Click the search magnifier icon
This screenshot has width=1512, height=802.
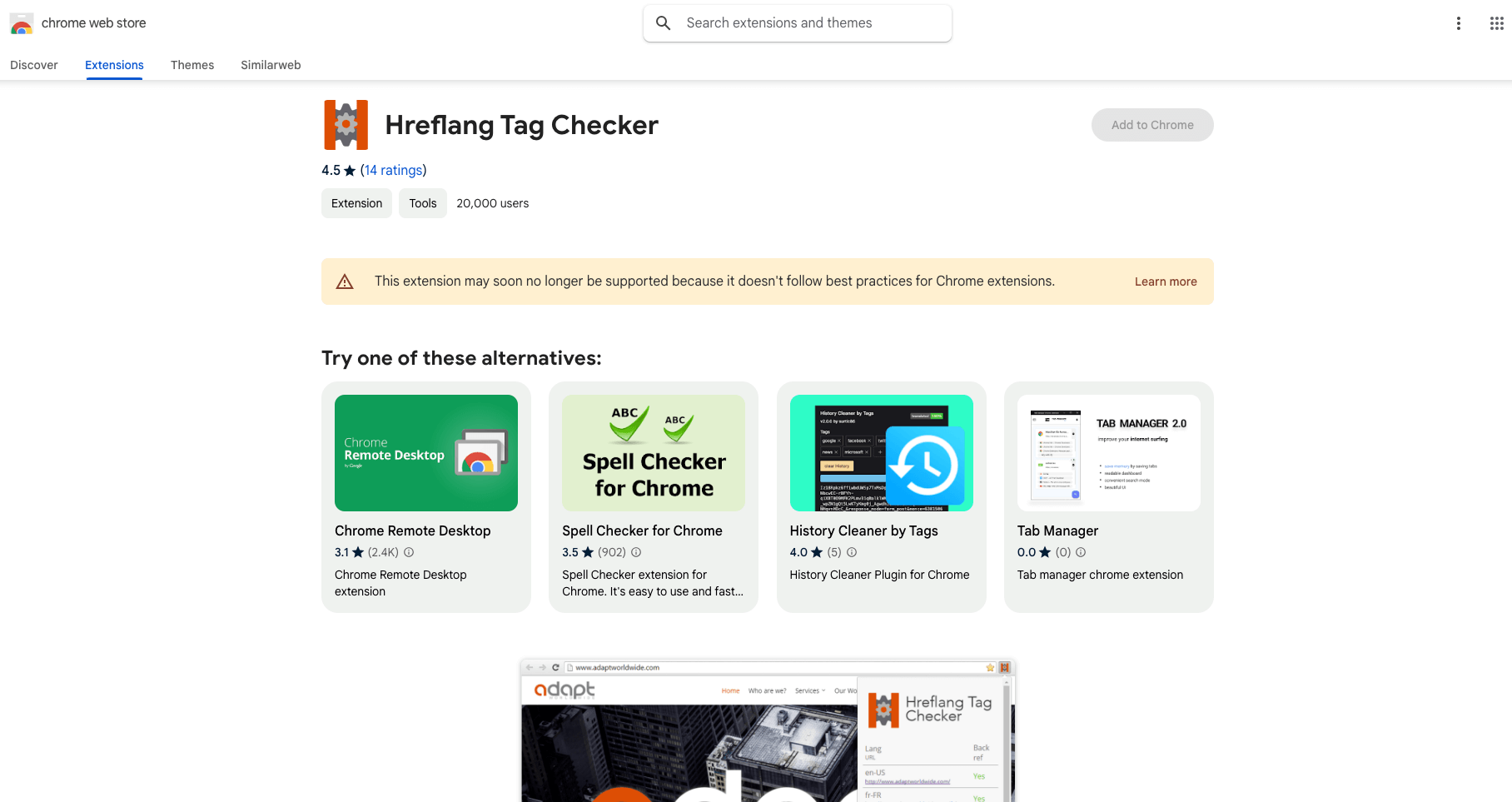pyautogui.click(x=664, y=23)
